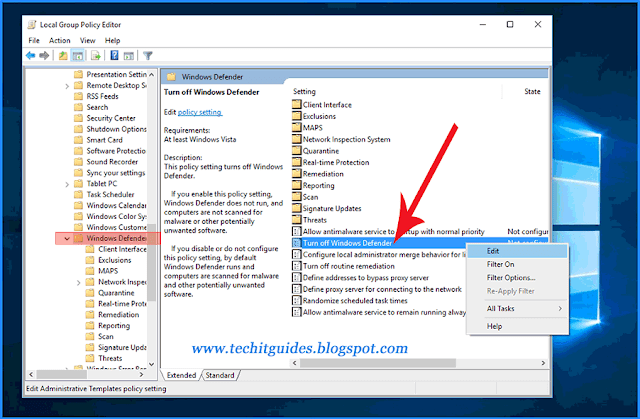Select Threats in the left tree

104,359
